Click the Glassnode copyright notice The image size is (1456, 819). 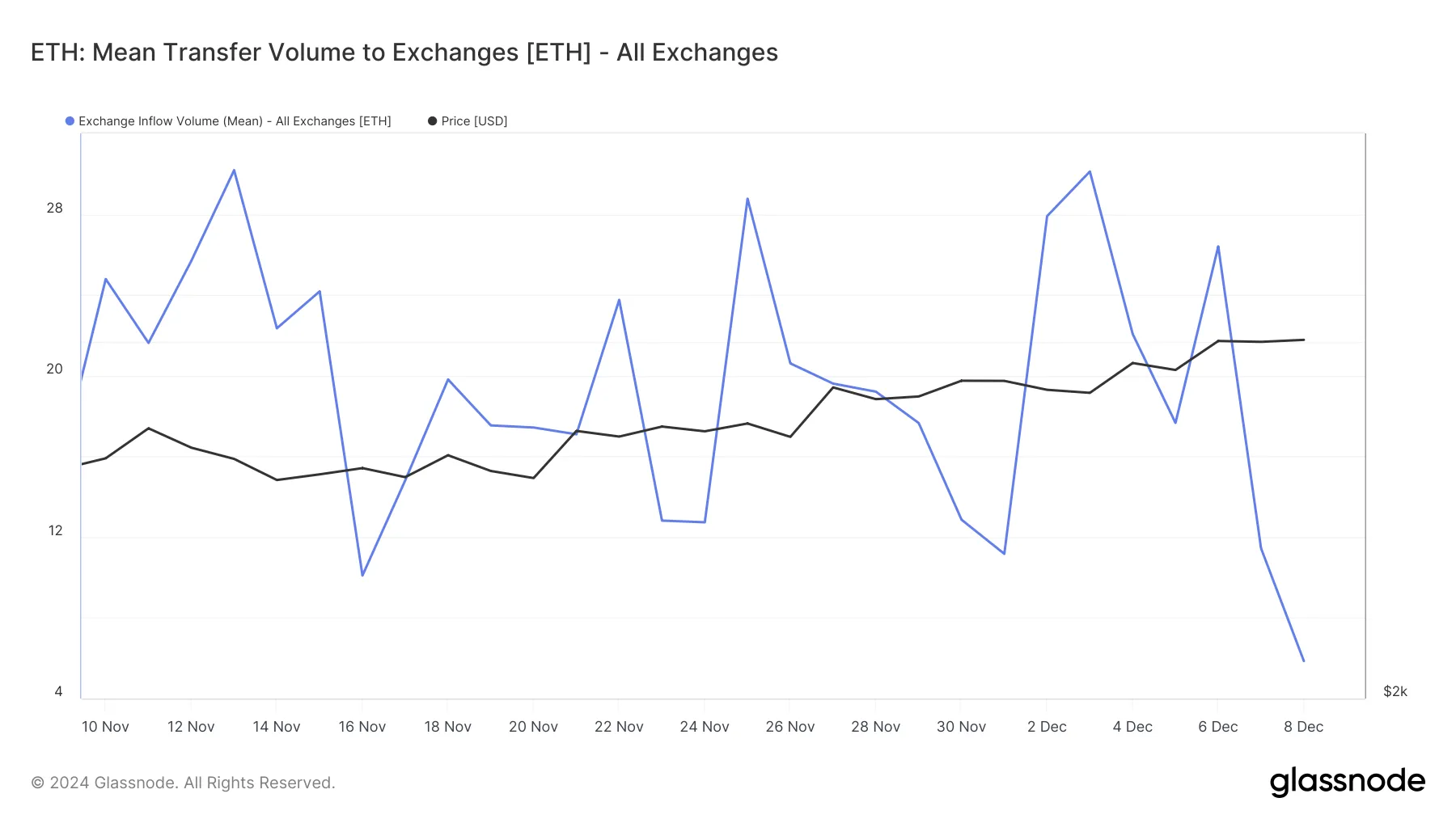tap(183, 783)
